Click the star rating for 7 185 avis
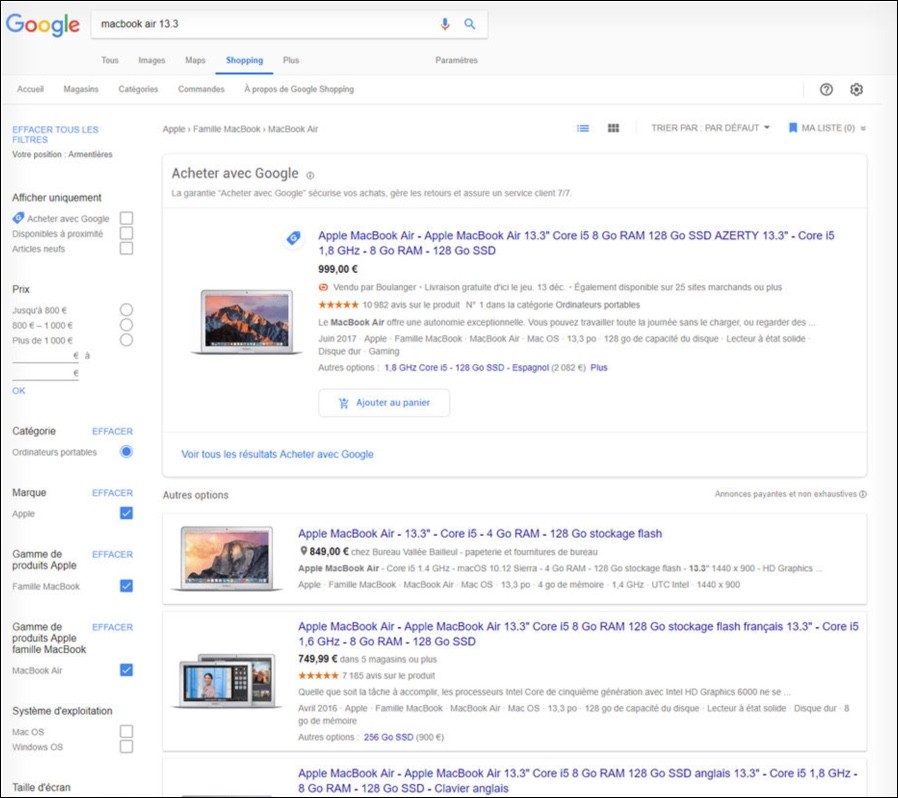The height and width of the screenshot is (798, 898). (x=318, y=675)
